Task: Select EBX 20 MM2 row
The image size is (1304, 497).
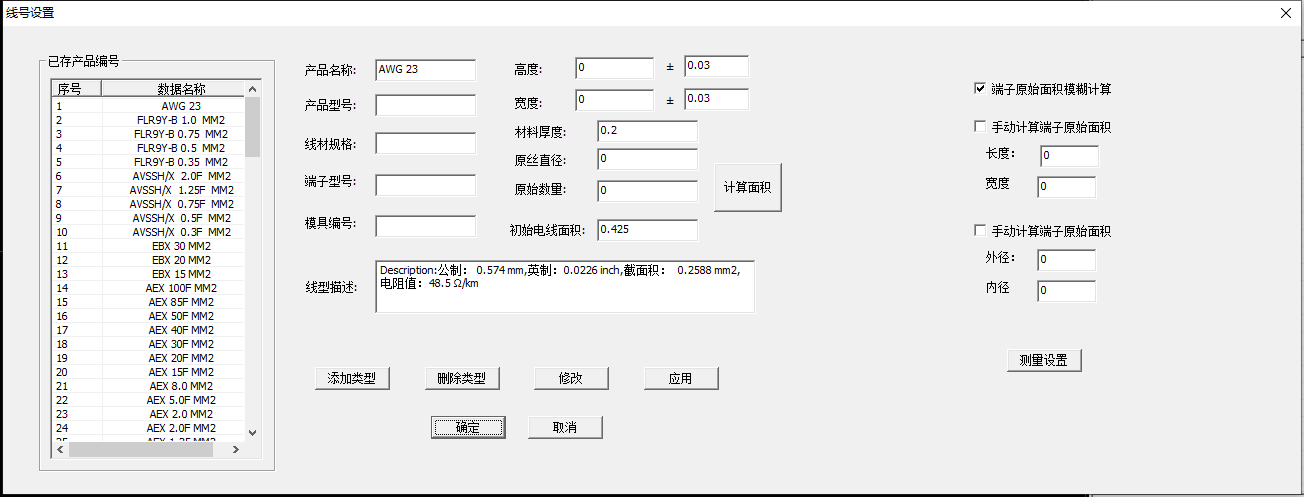Action: click(148, 260)
